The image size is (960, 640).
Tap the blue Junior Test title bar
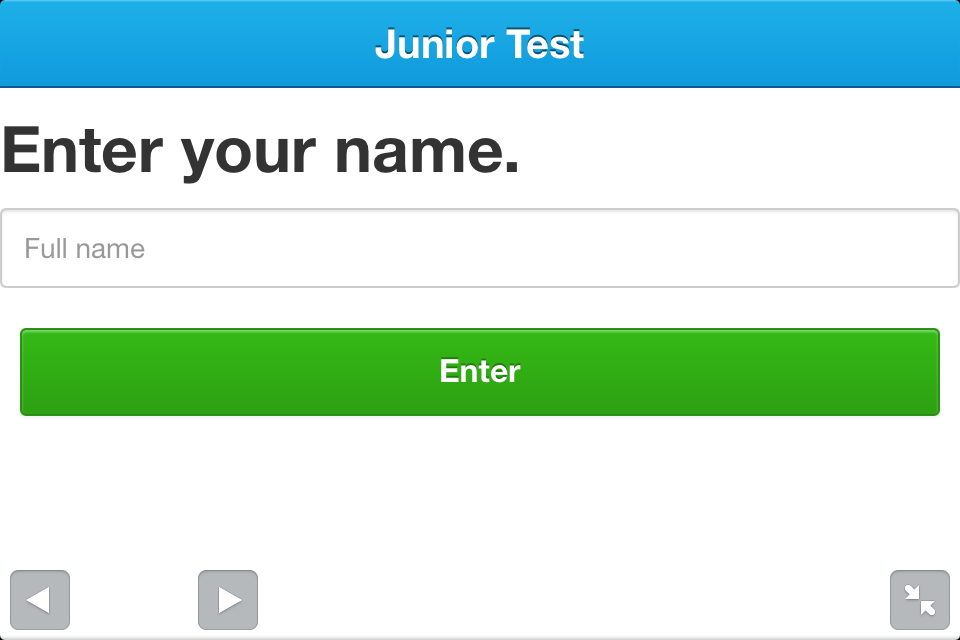click(480, 44)
